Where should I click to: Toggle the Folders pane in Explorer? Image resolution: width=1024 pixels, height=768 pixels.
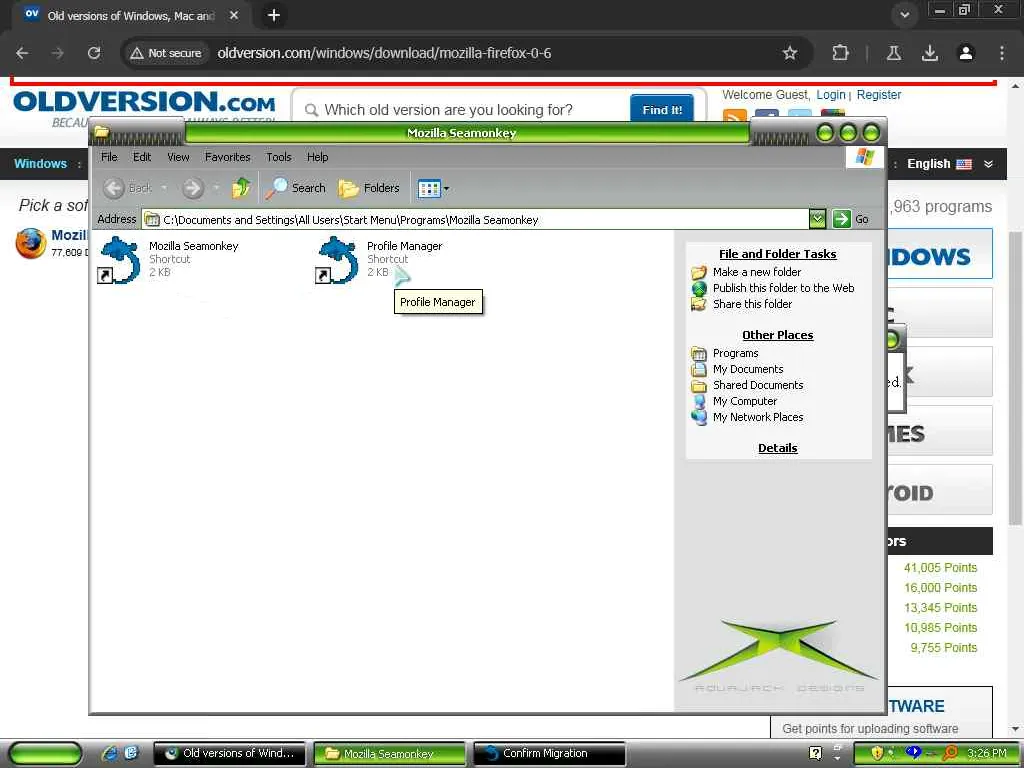[x=369, y=188]
